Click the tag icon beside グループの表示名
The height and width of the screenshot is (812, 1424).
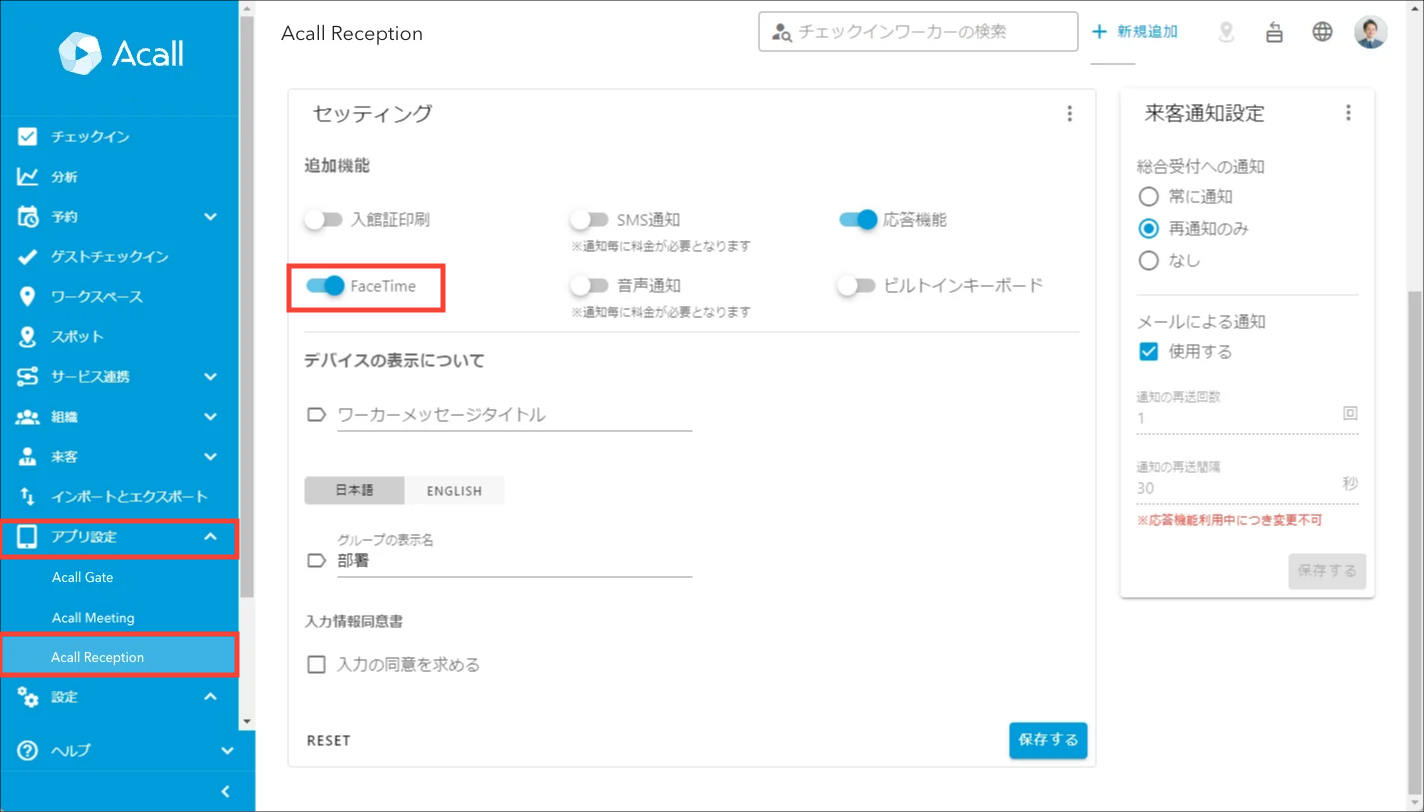click(x=317, y=561)
